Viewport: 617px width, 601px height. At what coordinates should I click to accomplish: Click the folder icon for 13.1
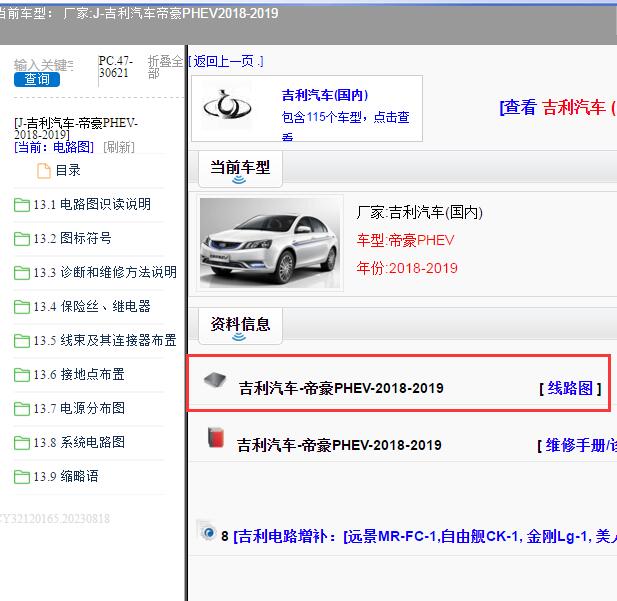pos(22,205)
